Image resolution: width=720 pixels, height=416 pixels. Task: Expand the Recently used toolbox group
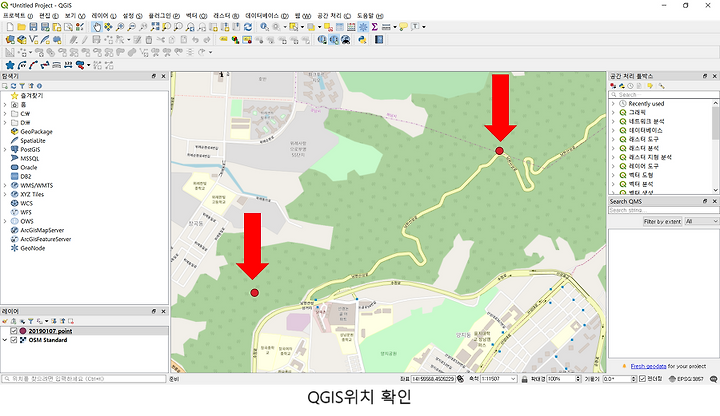click(613, 104)
